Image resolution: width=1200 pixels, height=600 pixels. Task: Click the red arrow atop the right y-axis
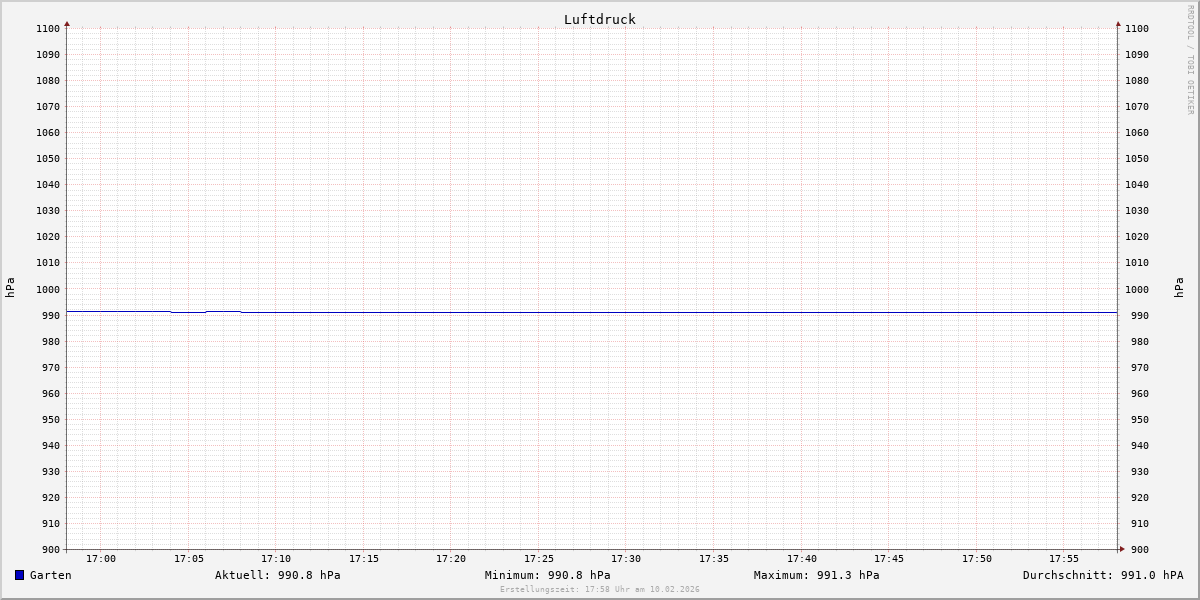(1118, 23)
